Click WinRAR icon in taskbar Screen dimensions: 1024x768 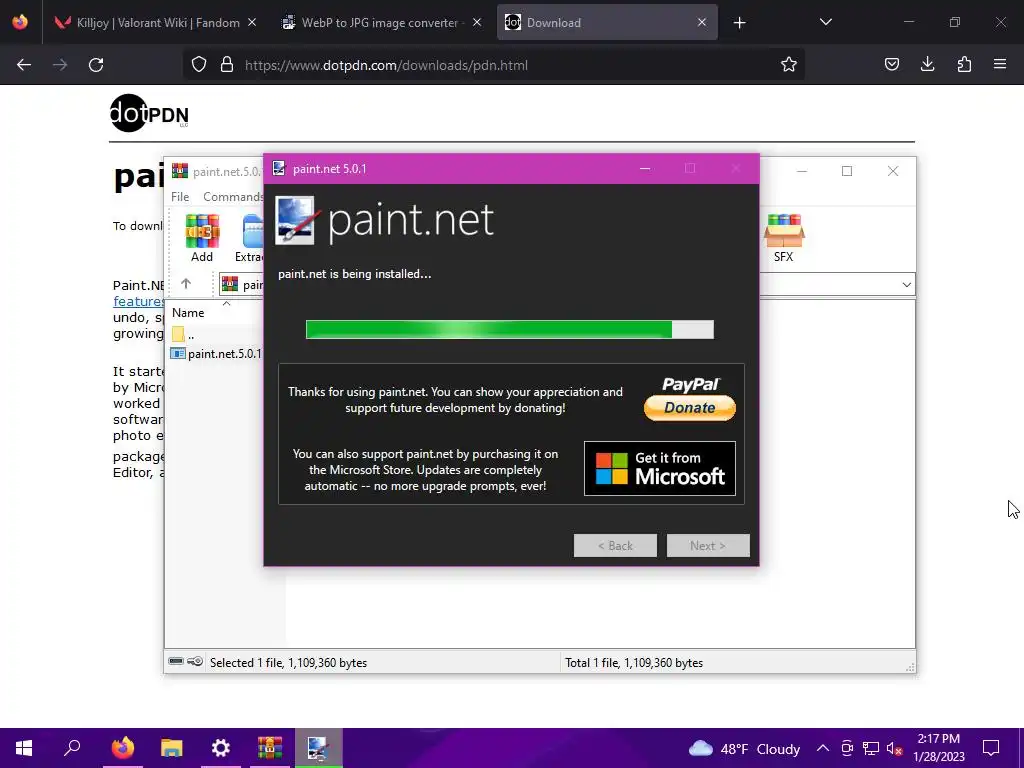tap(270, 748)
